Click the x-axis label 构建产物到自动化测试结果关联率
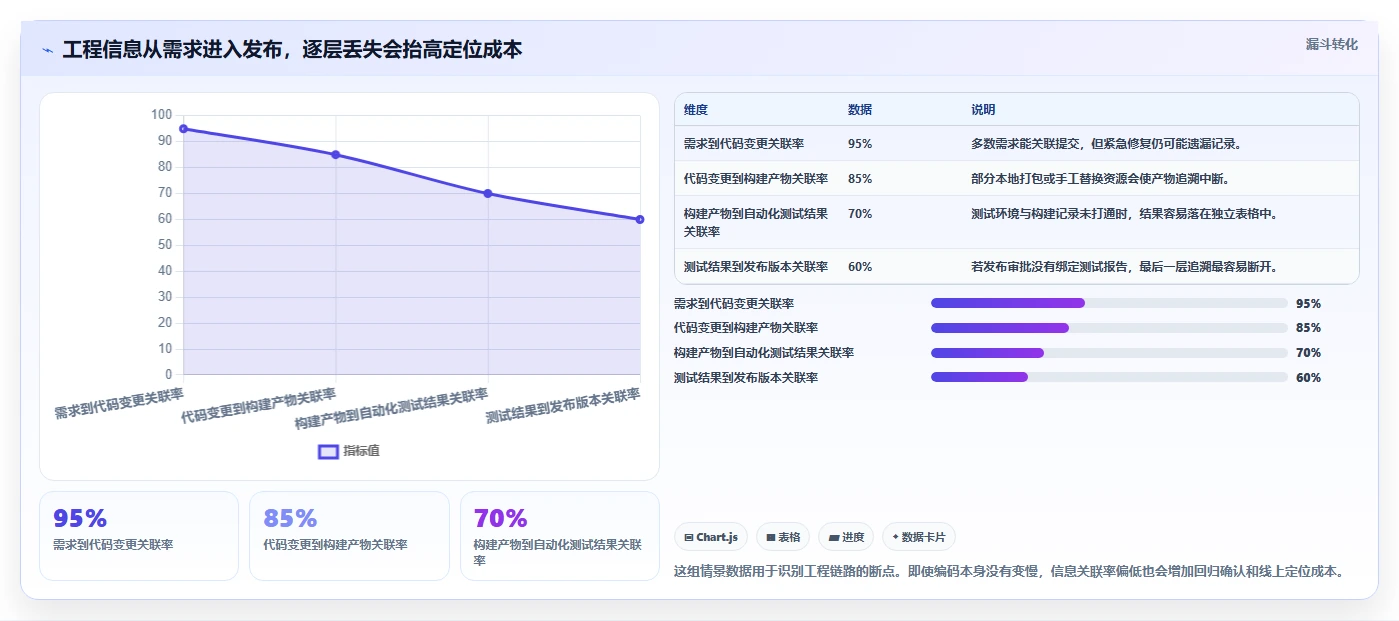The width and height of the screenshot is (1399, 621). (391, 409)
